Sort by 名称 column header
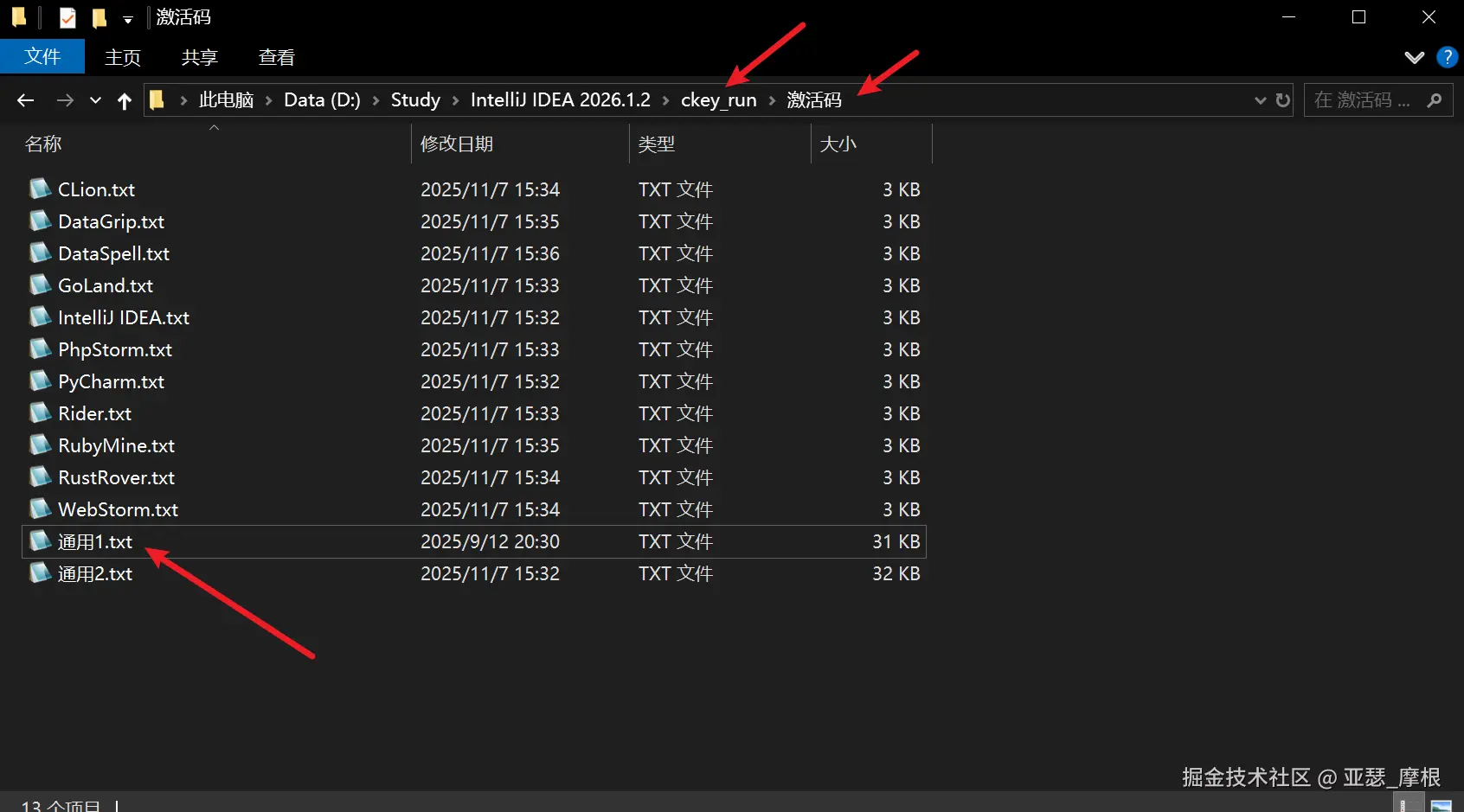 coord(43,144)
